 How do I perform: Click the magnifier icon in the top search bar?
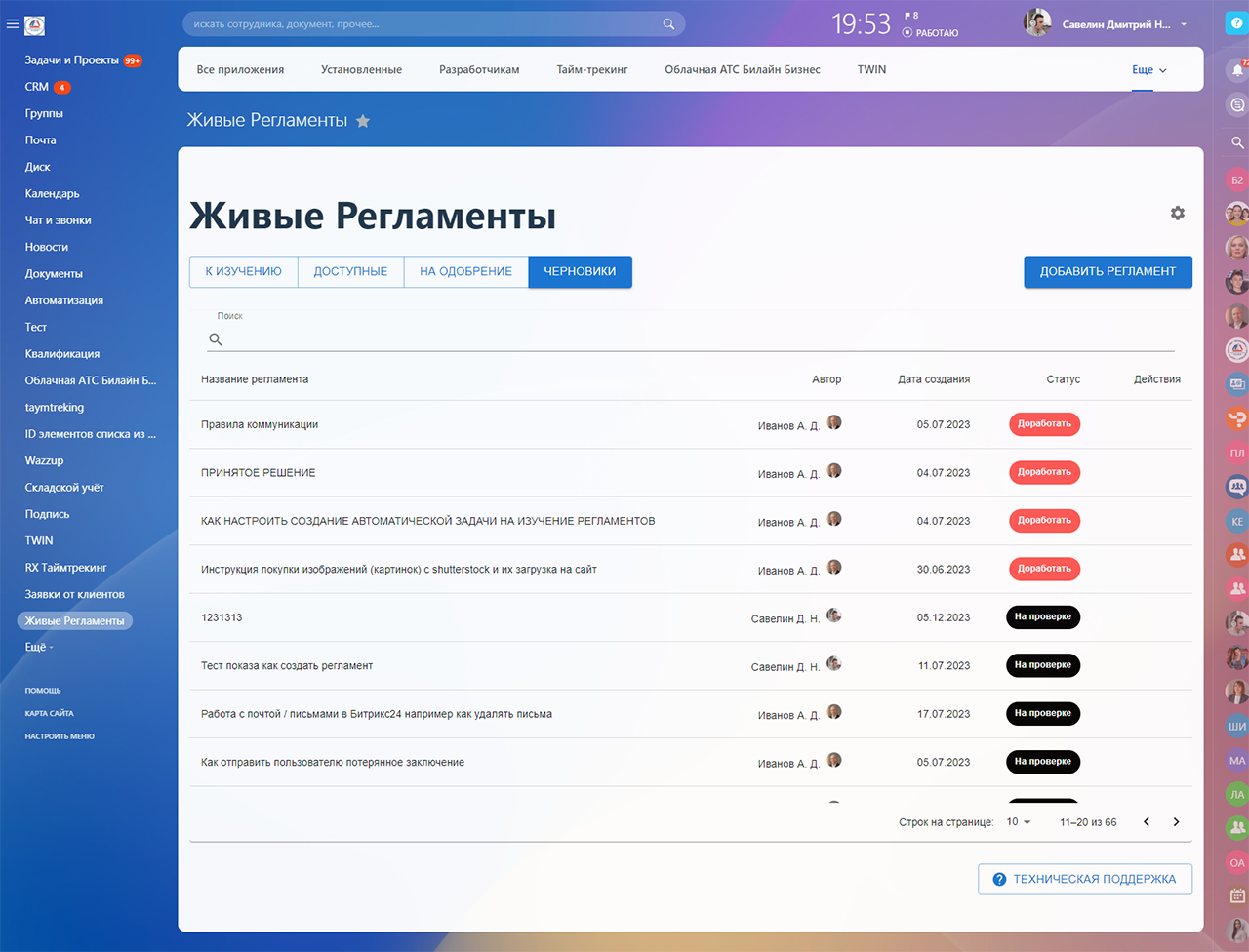[668, 24]
